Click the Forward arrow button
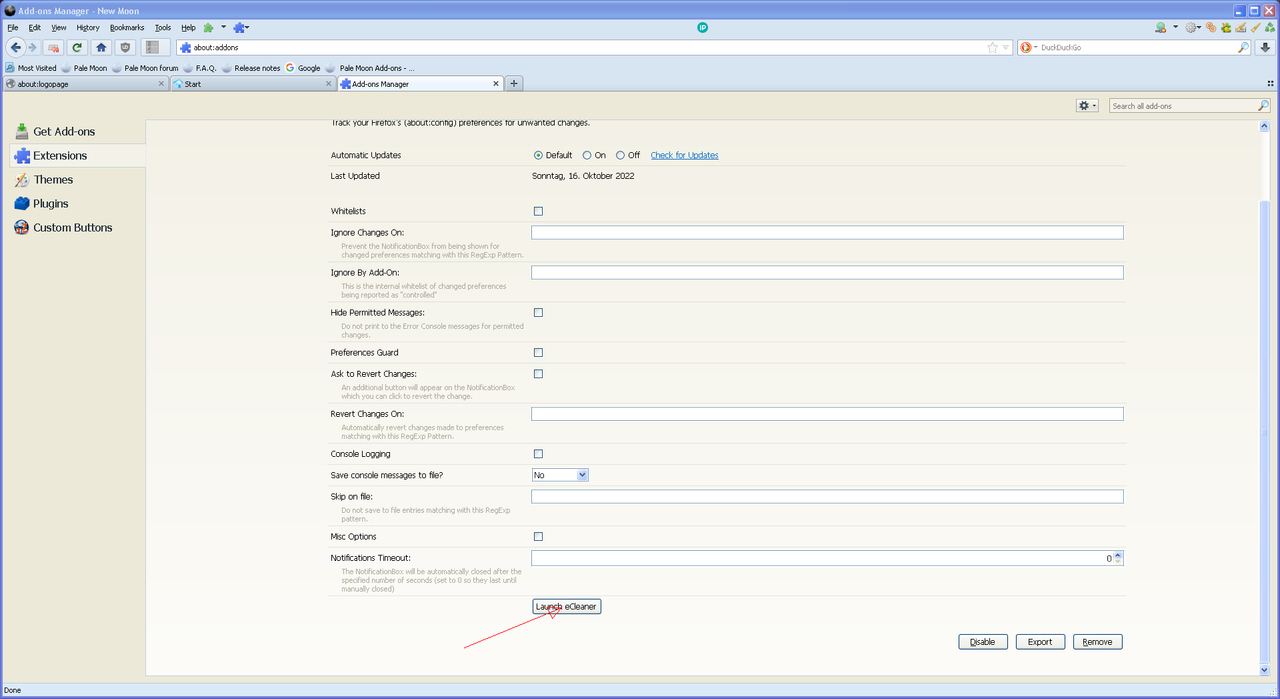Viewport: 1280px width, 699px height. pos(33,47)
